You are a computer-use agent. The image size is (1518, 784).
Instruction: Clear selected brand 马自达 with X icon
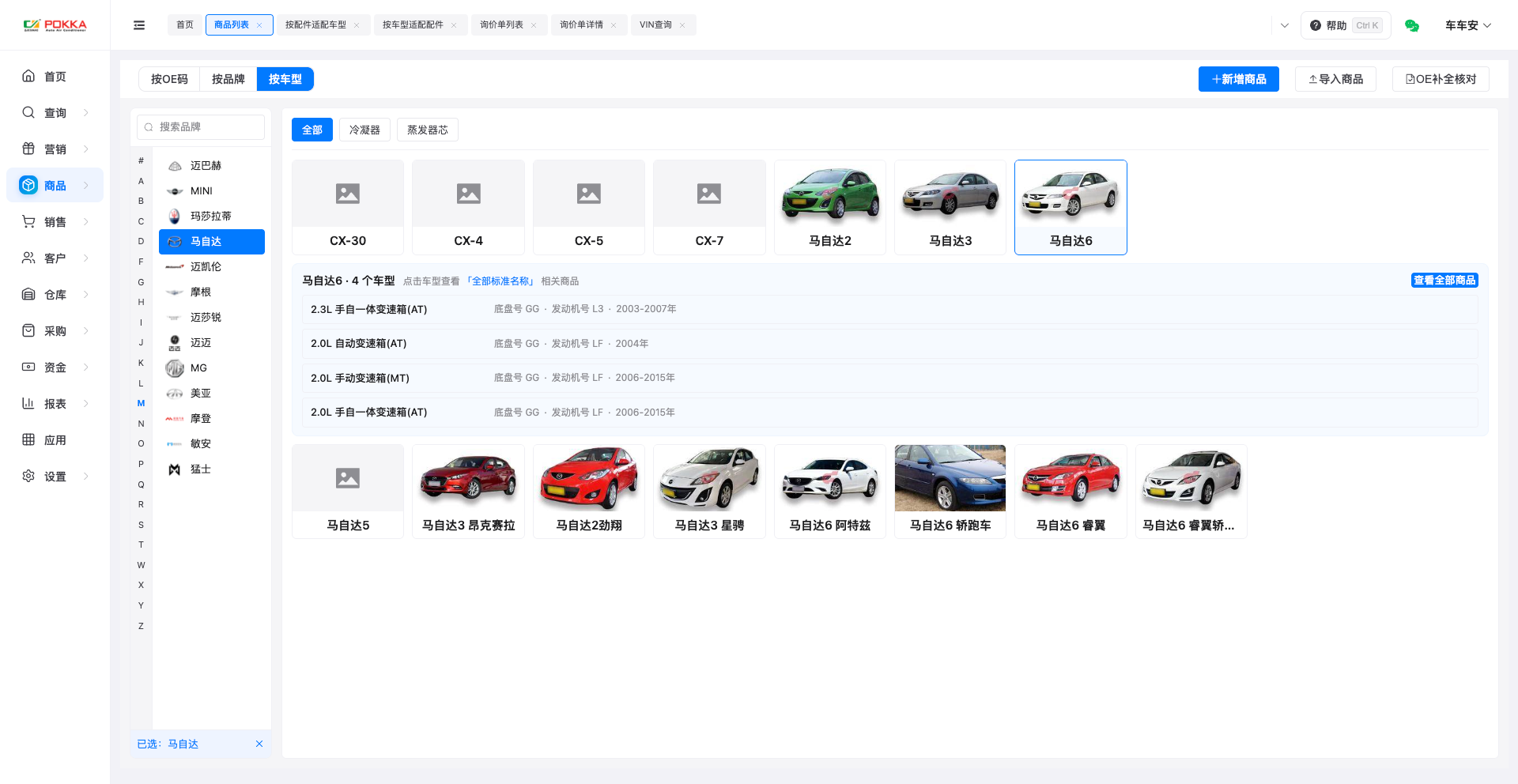[x=259, y=744]
